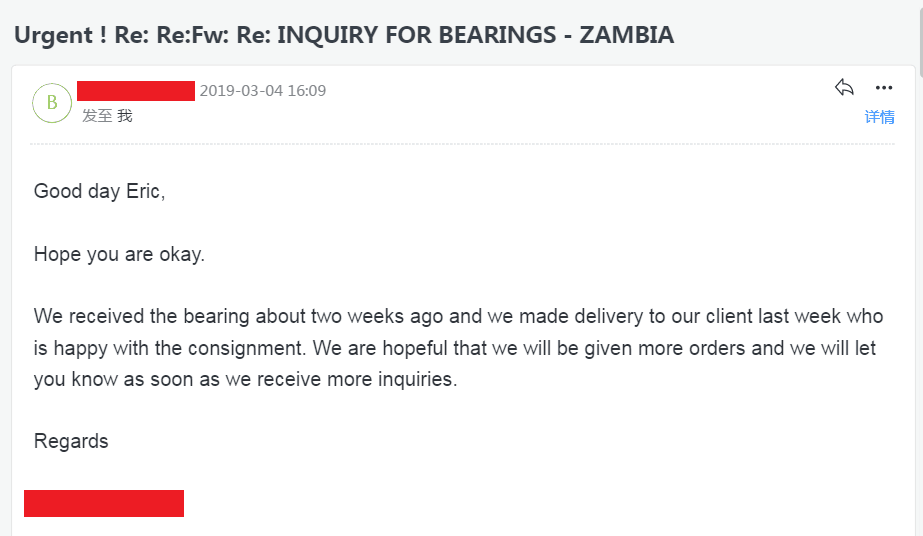Click the Regards closing text
Screen dimensions: 923x536
point(71,441)
